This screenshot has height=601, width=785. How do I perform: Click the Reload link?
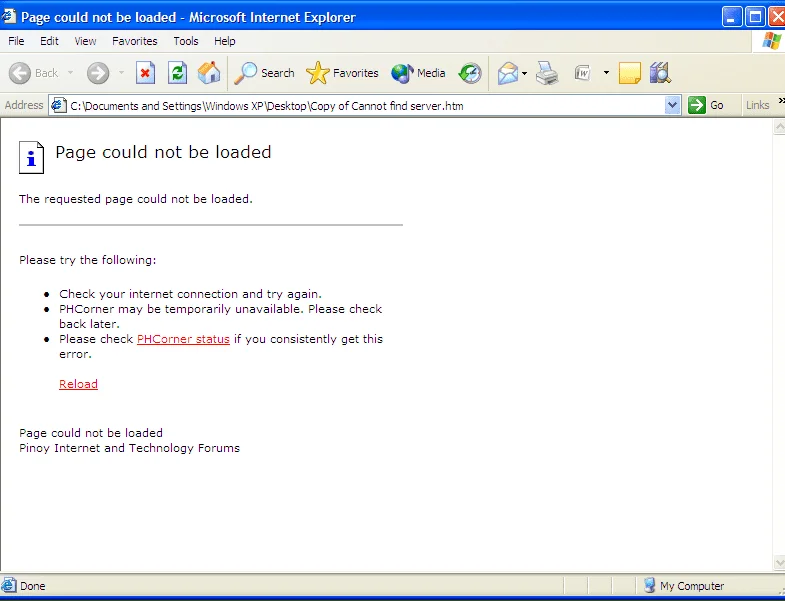tap(78, 384)
